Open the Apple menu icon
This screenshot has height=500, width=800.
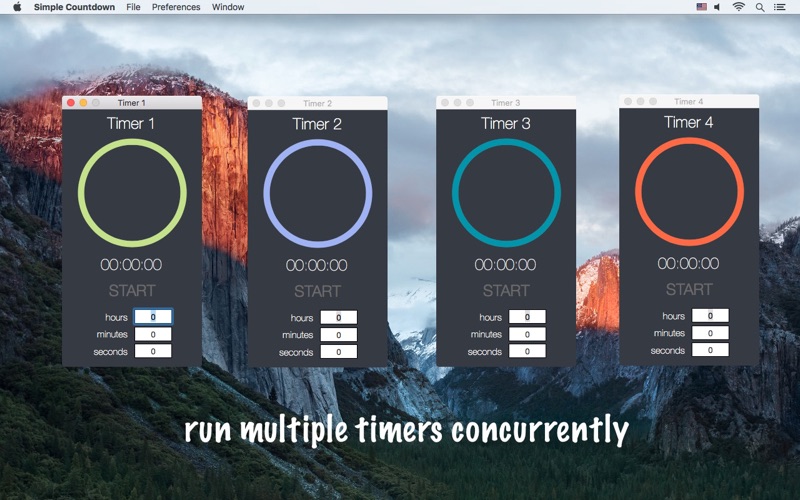click(x=16, y=7)
